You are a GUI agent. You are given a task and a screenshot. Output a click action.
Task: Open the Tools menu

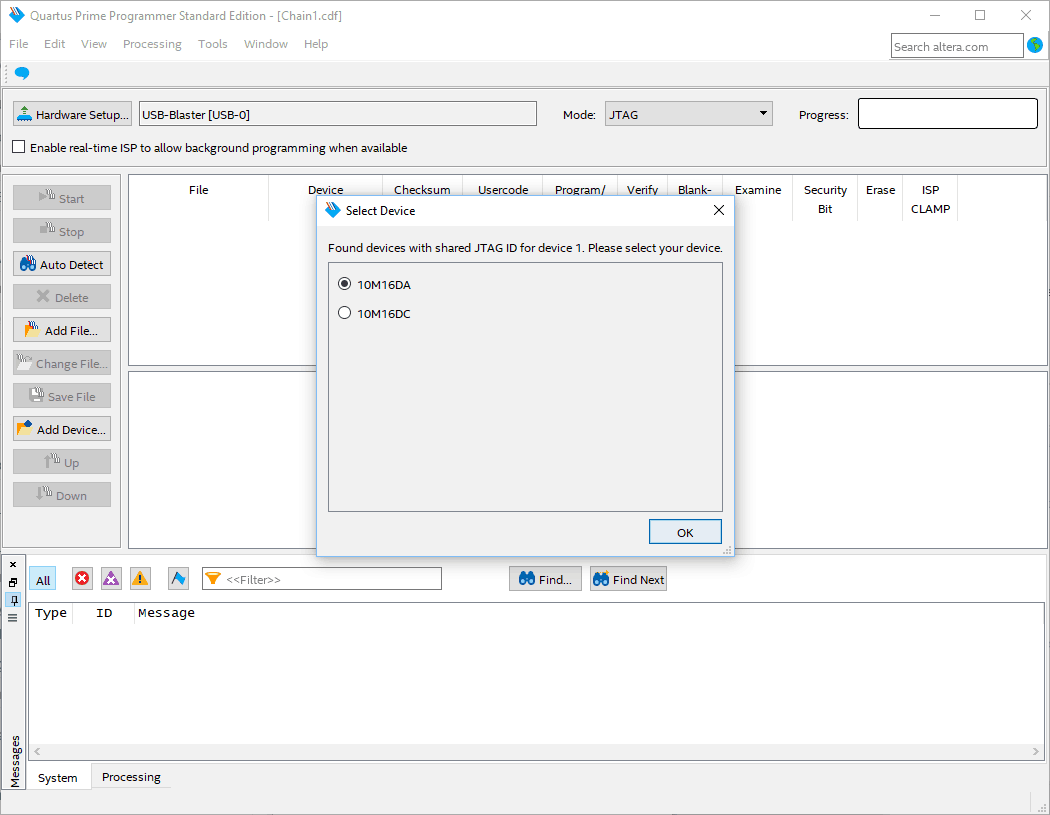click(x=212, y=44)
